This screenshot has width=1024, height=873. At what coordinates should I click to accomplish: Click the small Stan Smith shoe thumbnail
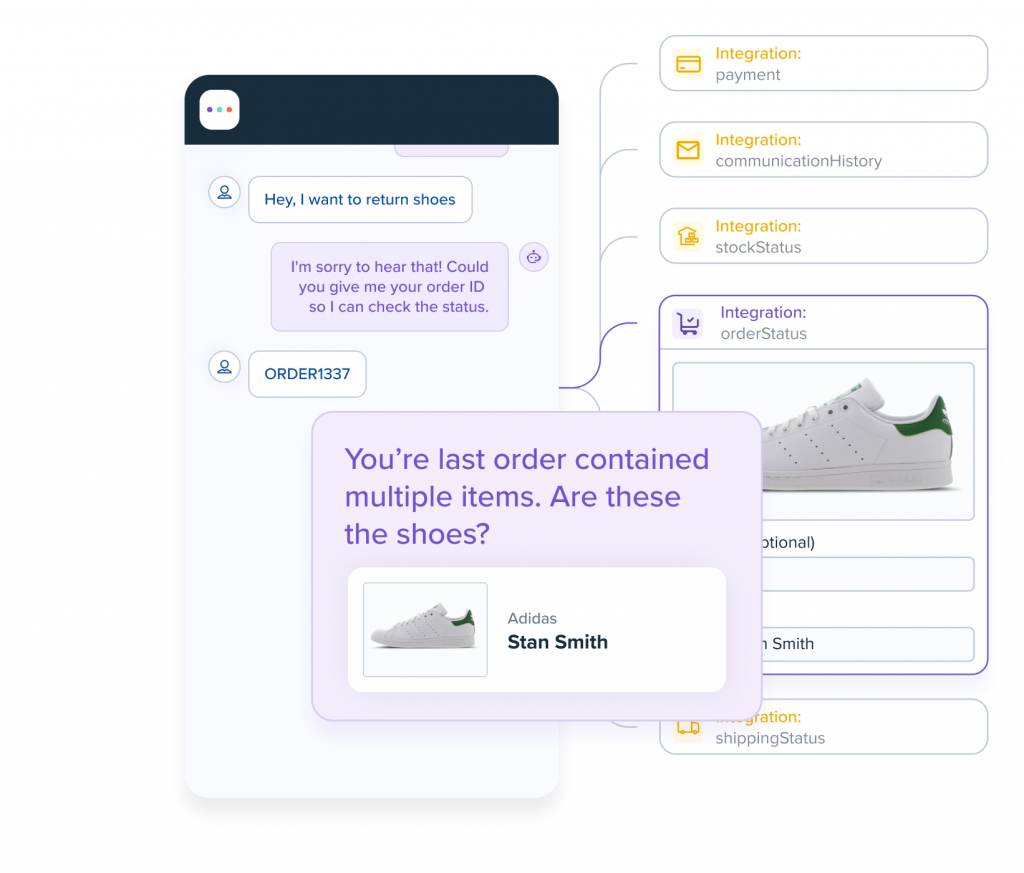[425, 629]
